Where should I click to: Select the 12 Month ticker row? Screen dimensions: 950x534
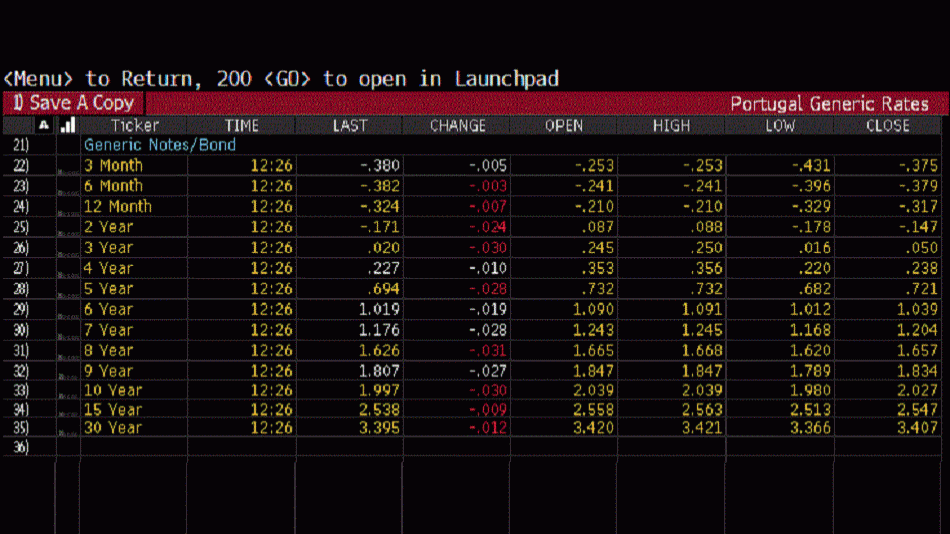pos(117,207)
